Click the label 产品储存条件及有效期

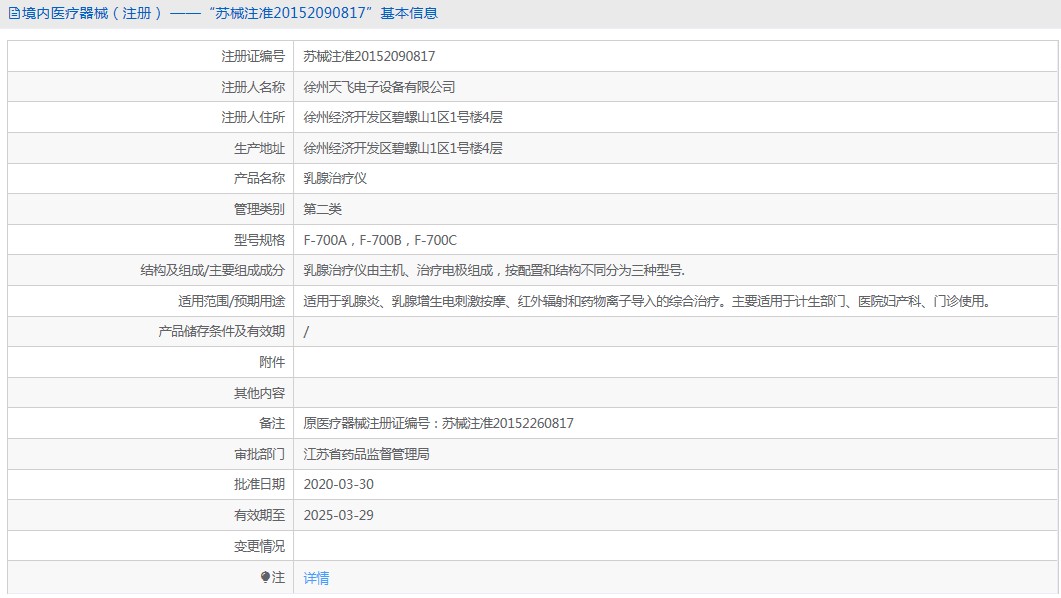click(x=221, y=331)
